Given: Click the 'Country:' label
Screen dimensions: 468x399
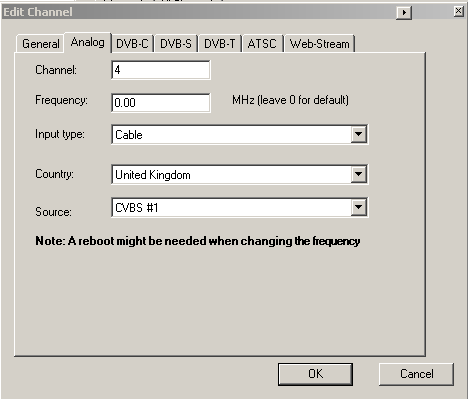Looking at the screenshot, I should (x=54, y=174).
